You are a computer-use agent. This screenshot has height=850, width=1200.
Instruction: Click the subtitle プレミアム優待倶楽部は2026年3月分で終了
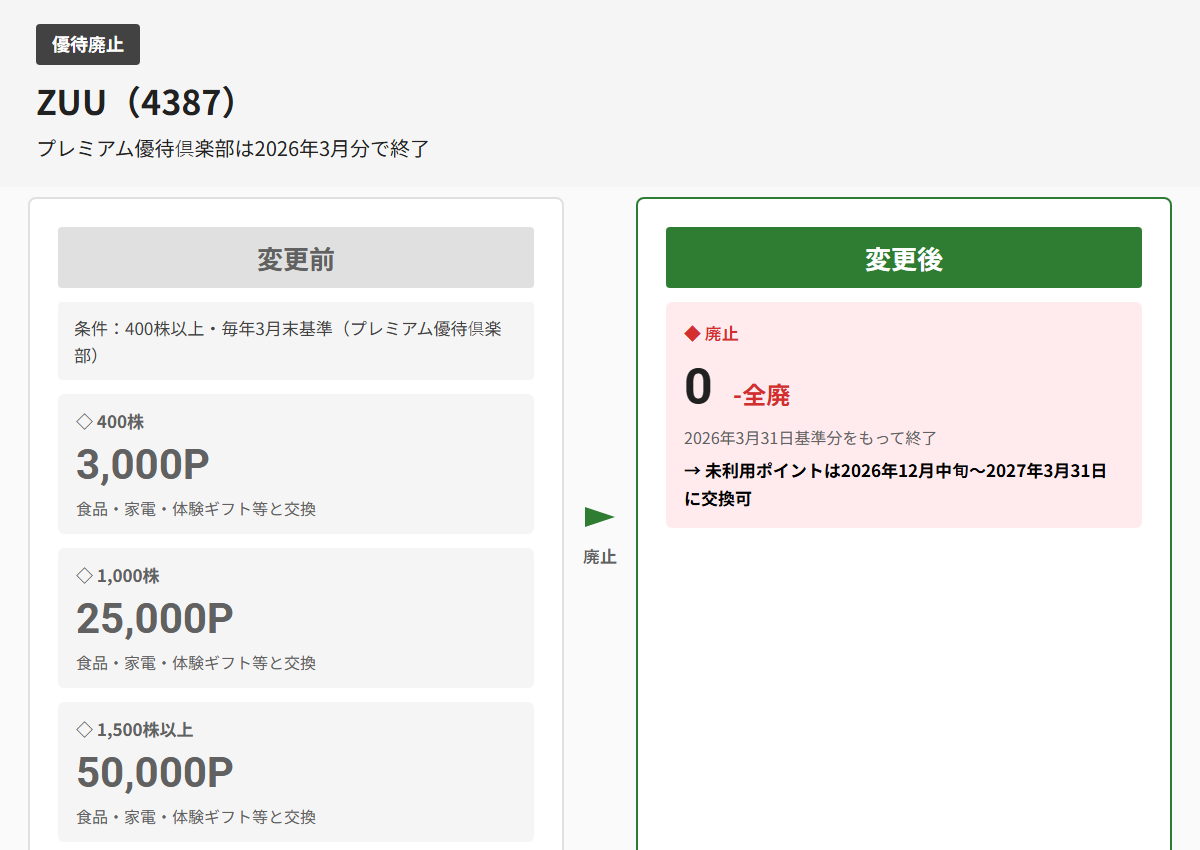coord(233,149)
